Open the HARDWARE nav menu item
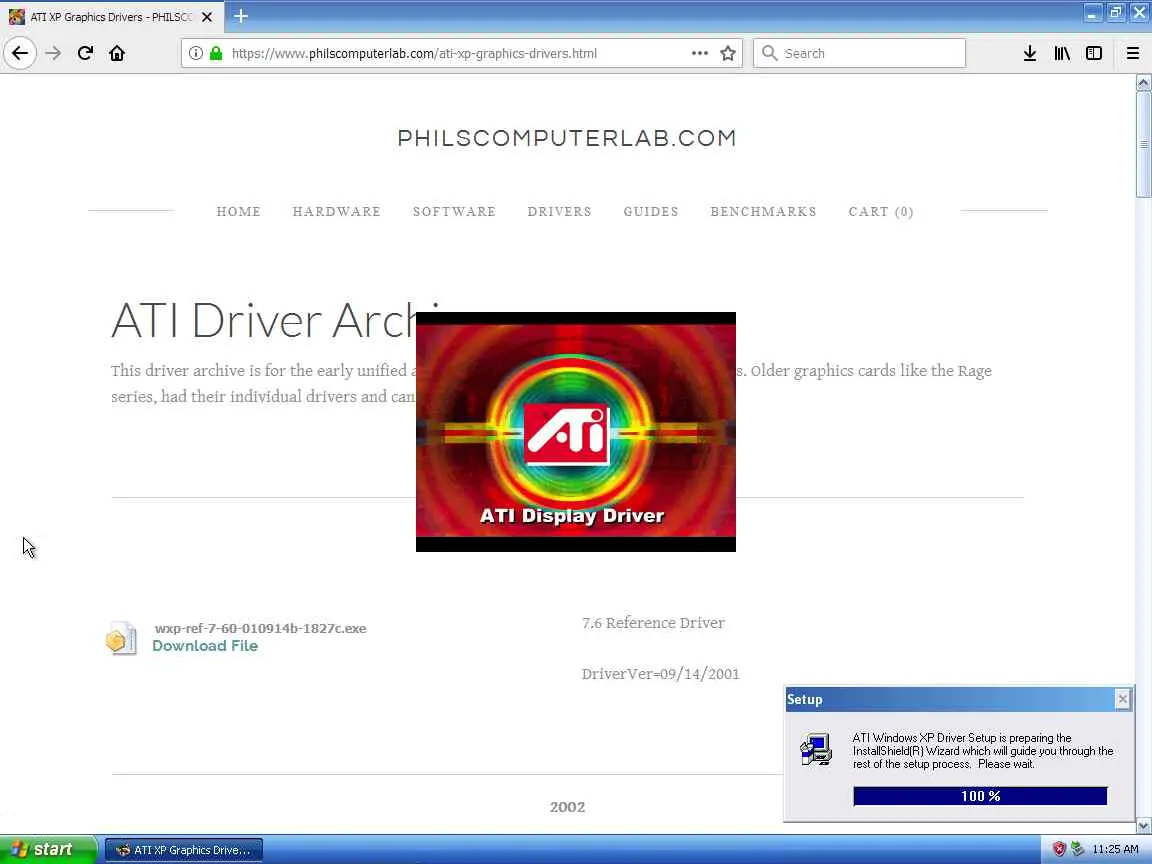The height and width of the screenshot is (864, 1152). point(336,212)
